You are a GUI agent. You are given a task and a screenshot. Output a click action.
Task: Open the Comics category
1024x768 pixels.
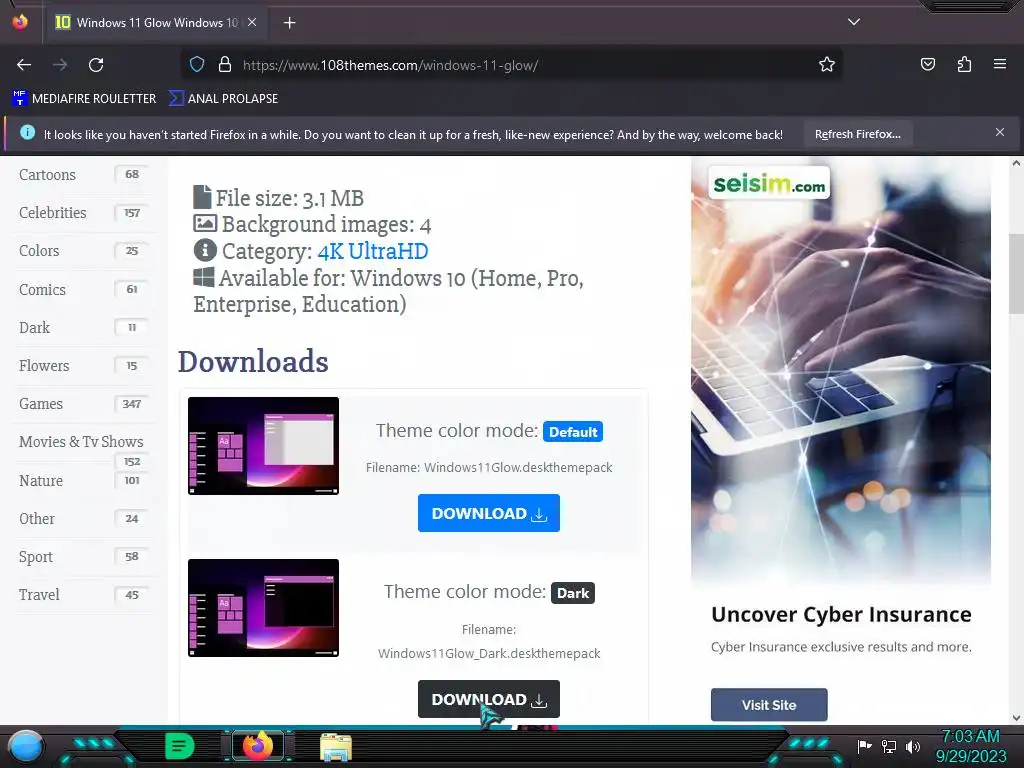pos(42,289)
